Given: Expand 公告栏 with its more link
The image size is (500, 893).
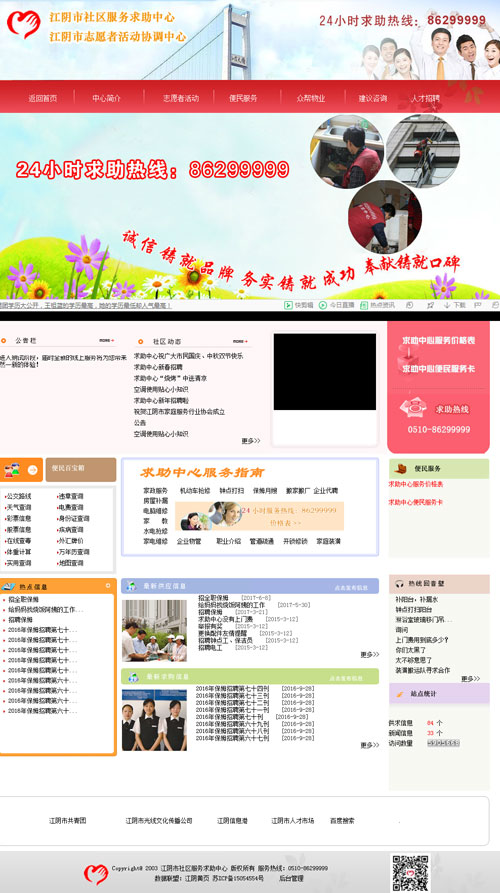Looking at the screenshot, I should [106, 341].
